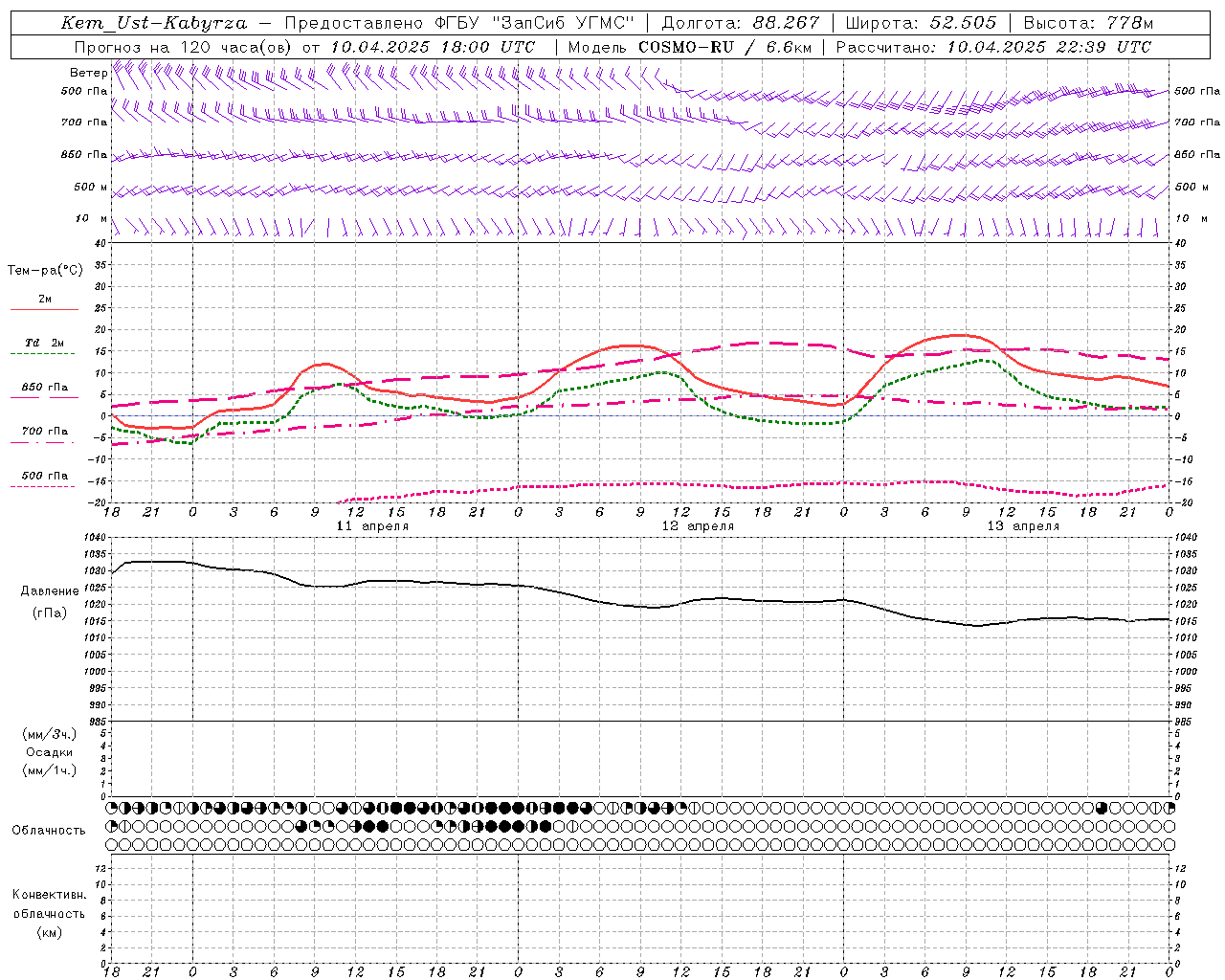Screen dimensions: 1225x980
Task: Click the 700 гПа temperature legend entry
Action: coord(44,434)
